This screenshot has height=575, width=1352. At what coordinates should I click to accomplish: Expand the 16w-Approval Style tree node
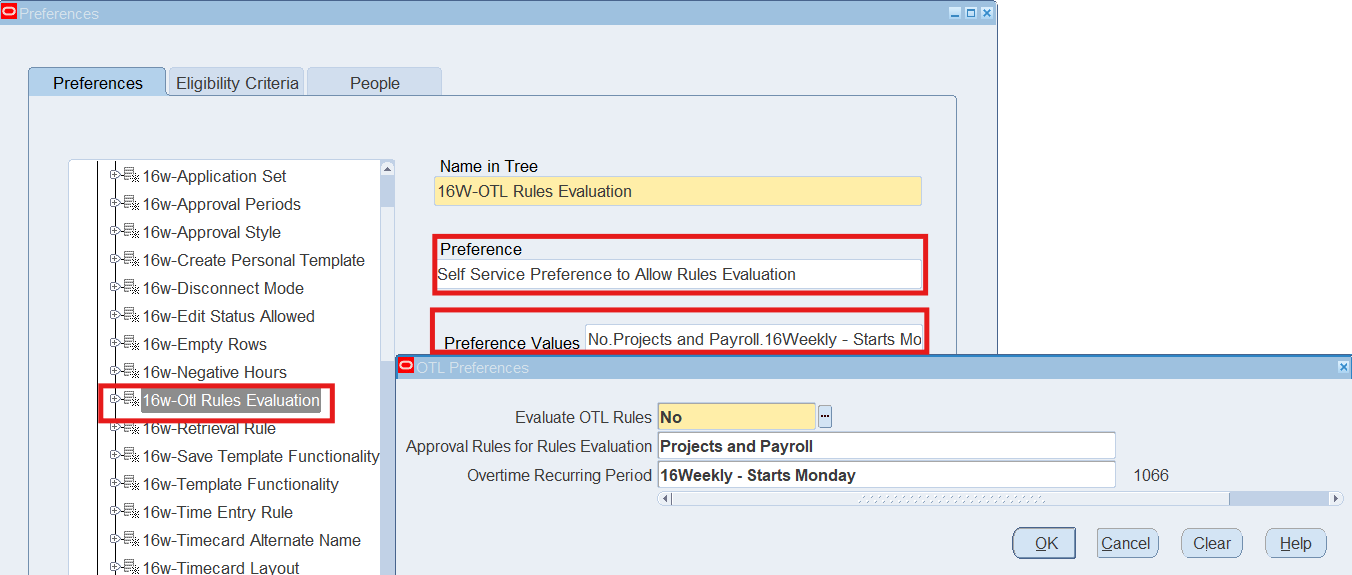coord(114,231)
